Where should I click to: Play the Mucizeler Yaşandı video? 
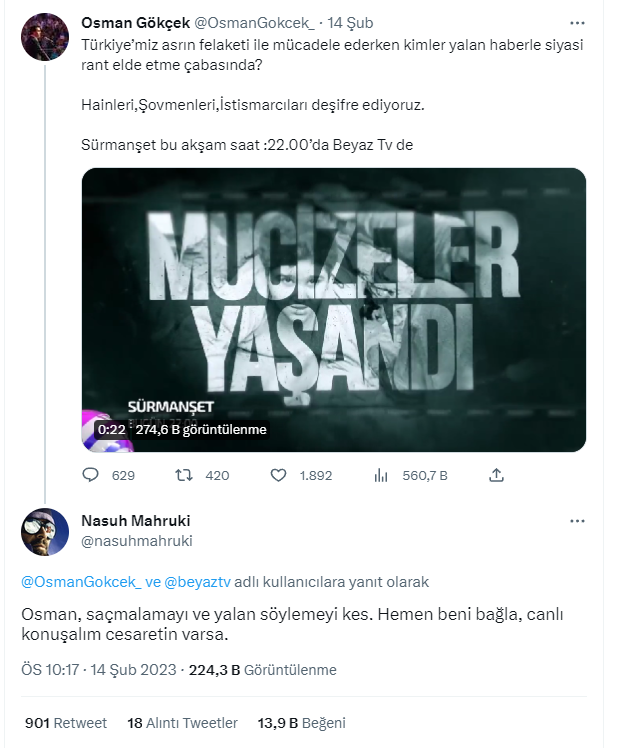[x=333, y=309]
